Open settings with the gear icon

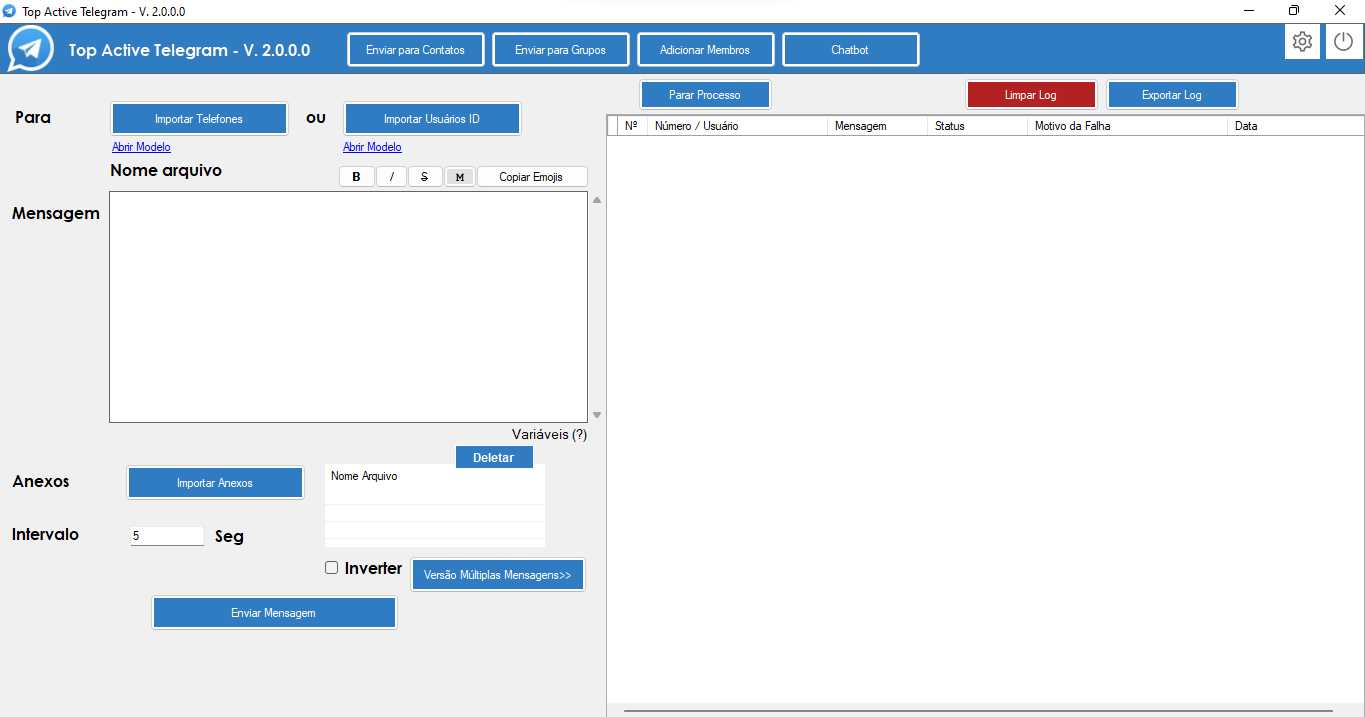tap(1302, 42)
